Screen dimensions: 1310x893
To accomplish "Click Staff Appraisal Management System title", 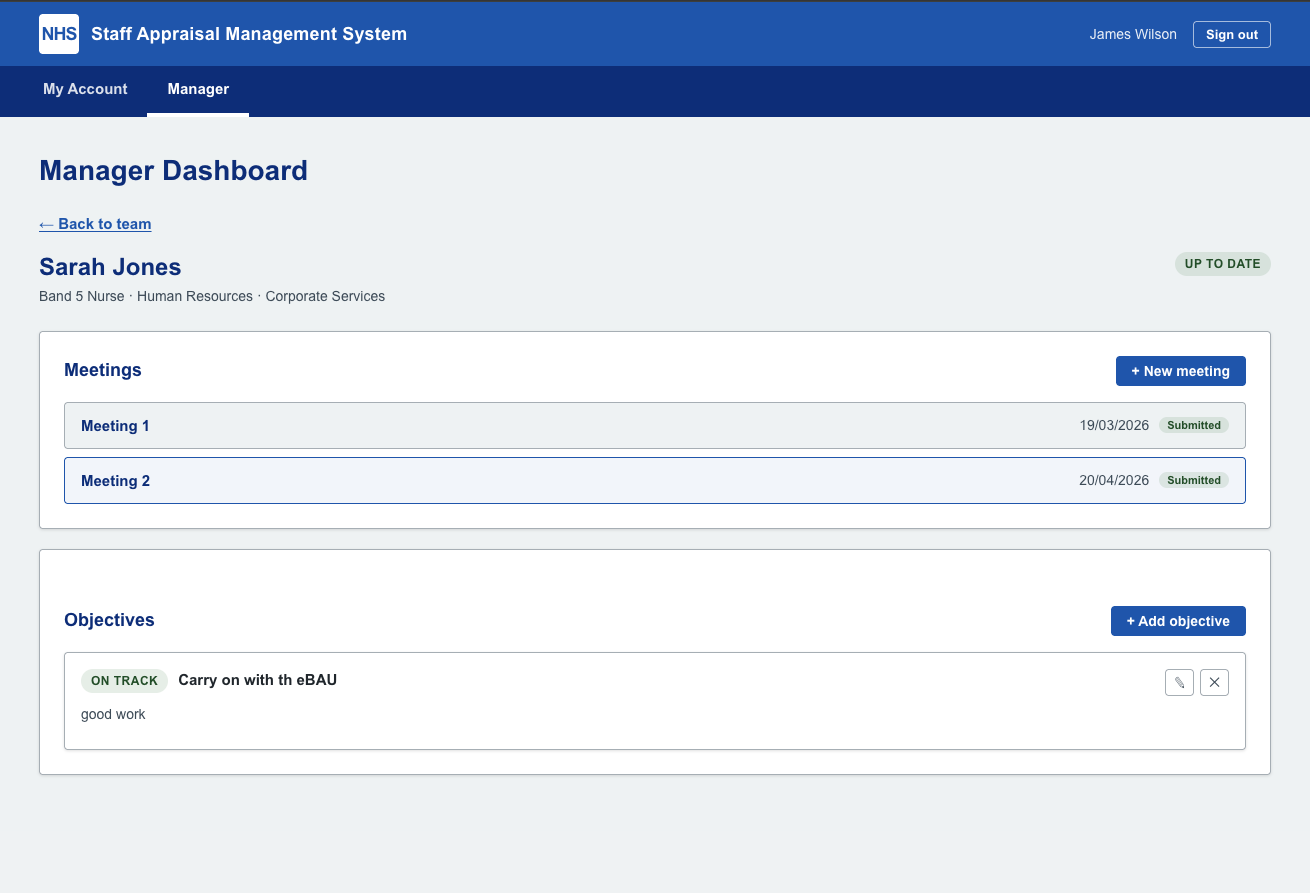I will pos(248,33).
